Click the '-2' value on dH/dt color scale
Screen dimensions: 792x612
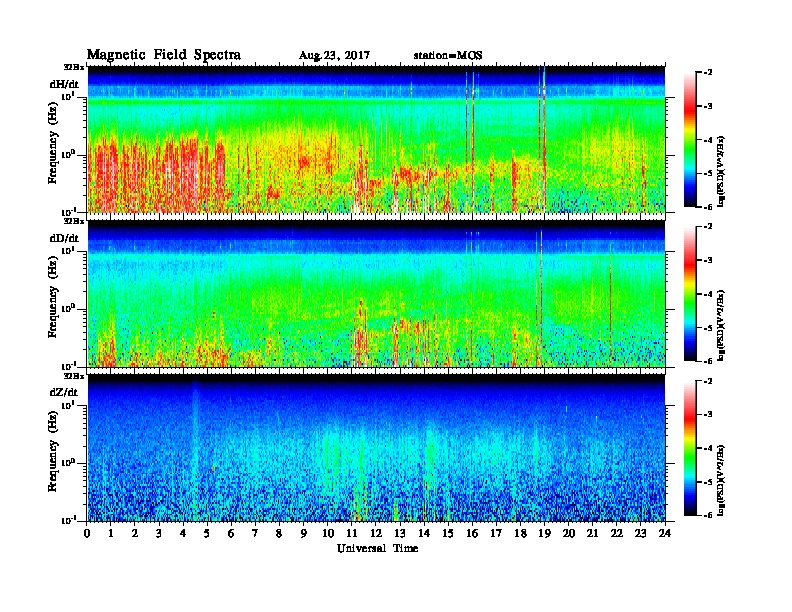(709, 73)
